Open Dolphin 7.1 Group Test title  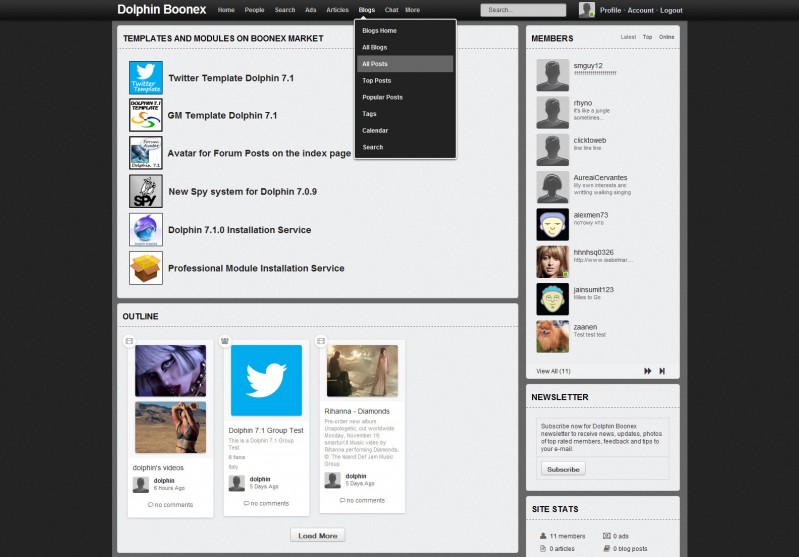(x=266, y=430)
